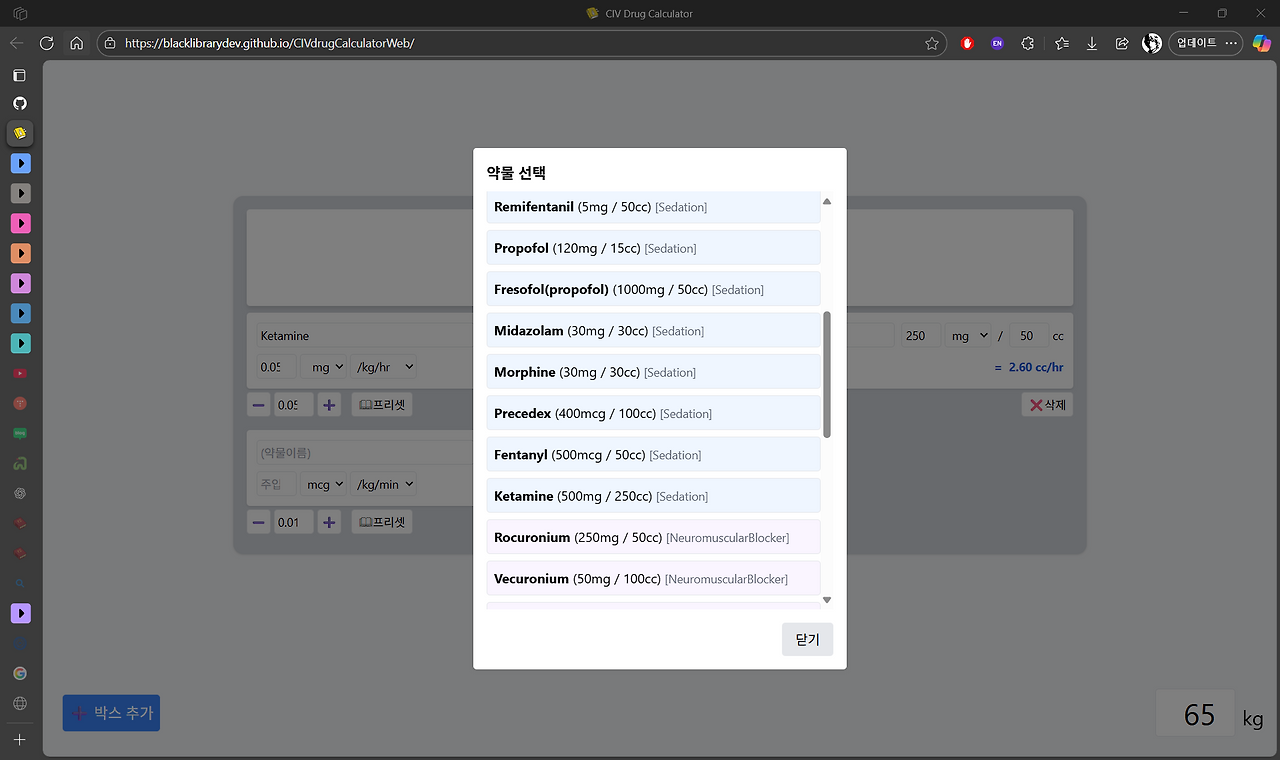The image size is (1280, 760).
Task: Increase the Ketamine dose with the plus button
Action: tap(330, 405)
